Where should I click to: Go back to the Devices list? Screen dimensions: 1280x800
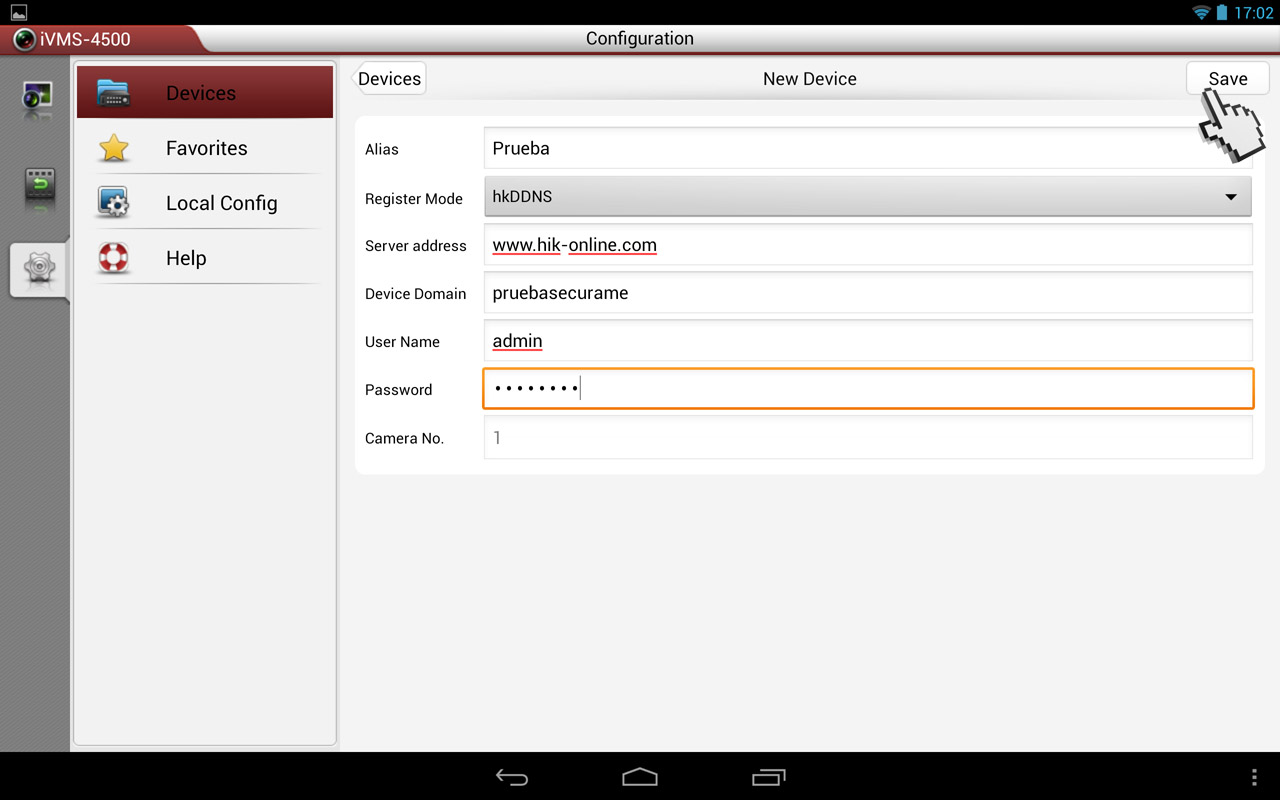pos(390,79)
